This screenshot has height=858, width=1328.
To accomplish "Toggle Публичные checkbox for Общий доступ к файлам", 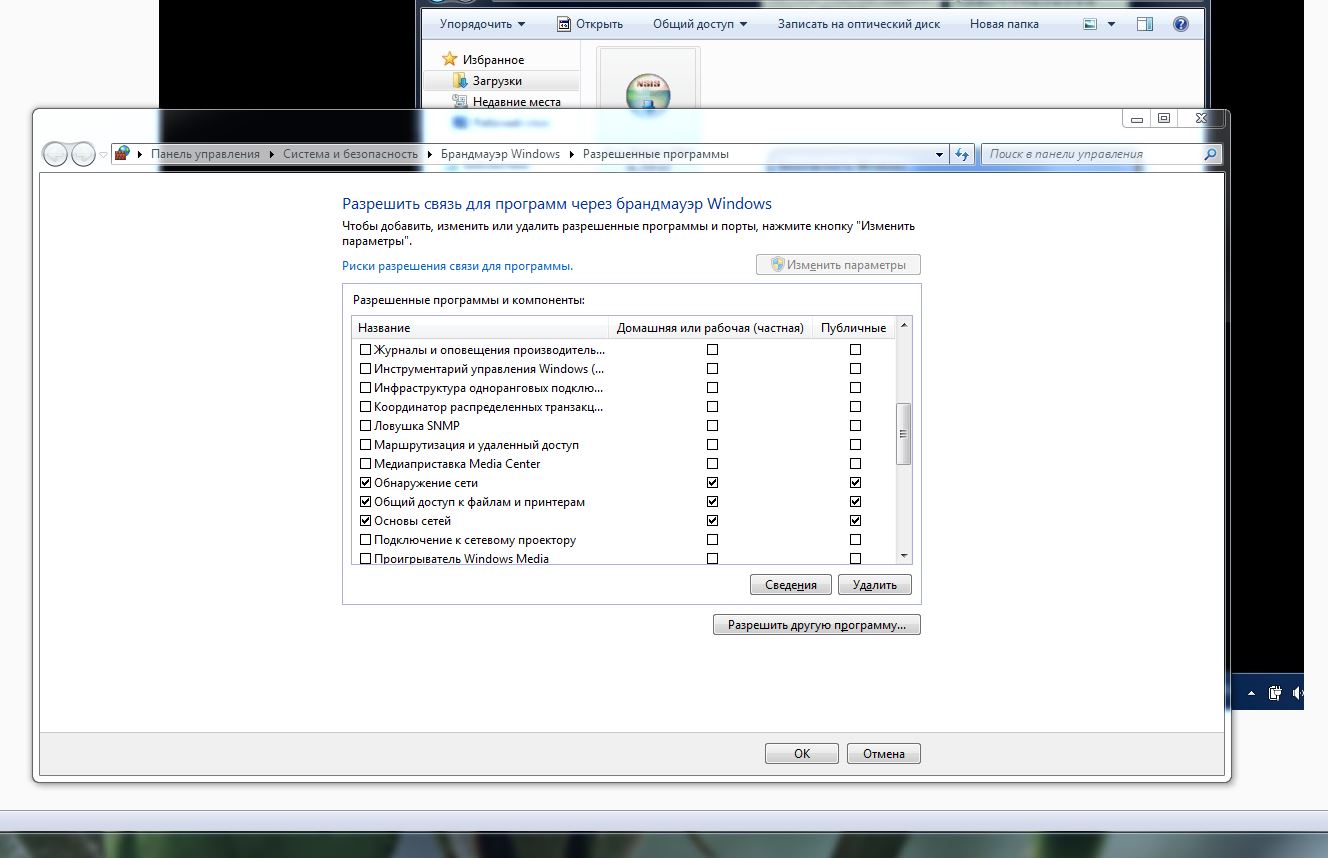I will tap(855, 502).
